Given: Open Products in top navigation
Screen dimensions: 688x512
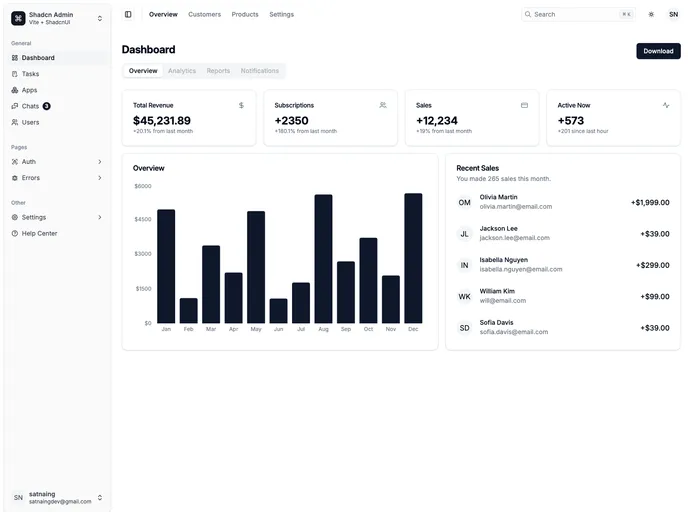Looking at the screenshot, I should point(245,15).
